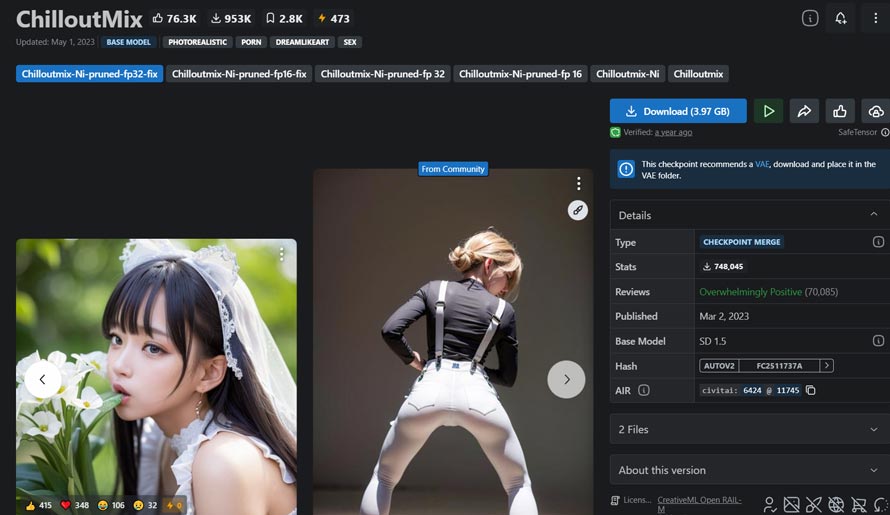Select Chilloutmix-Ni-pruned-fp16-fix version tab

coord(239,74)
